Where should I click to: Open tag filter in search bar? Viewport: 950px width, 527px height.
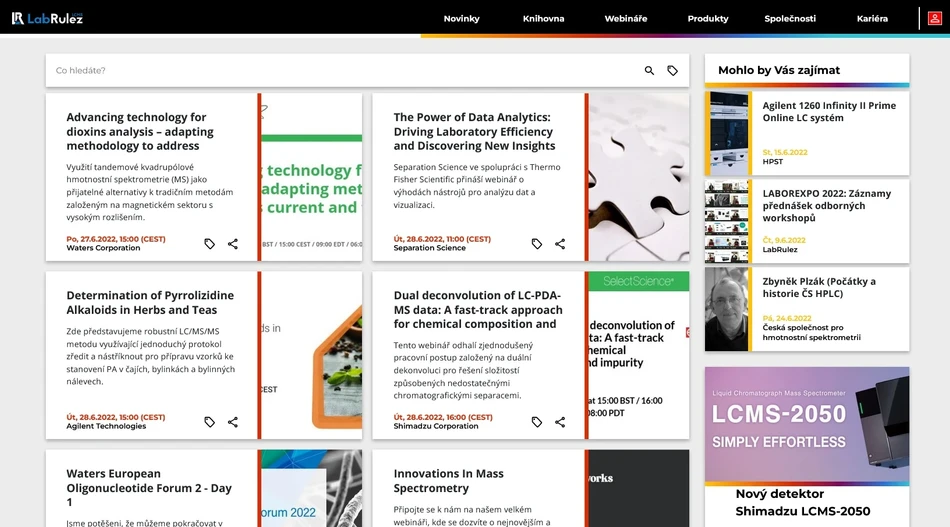(673, 71)
